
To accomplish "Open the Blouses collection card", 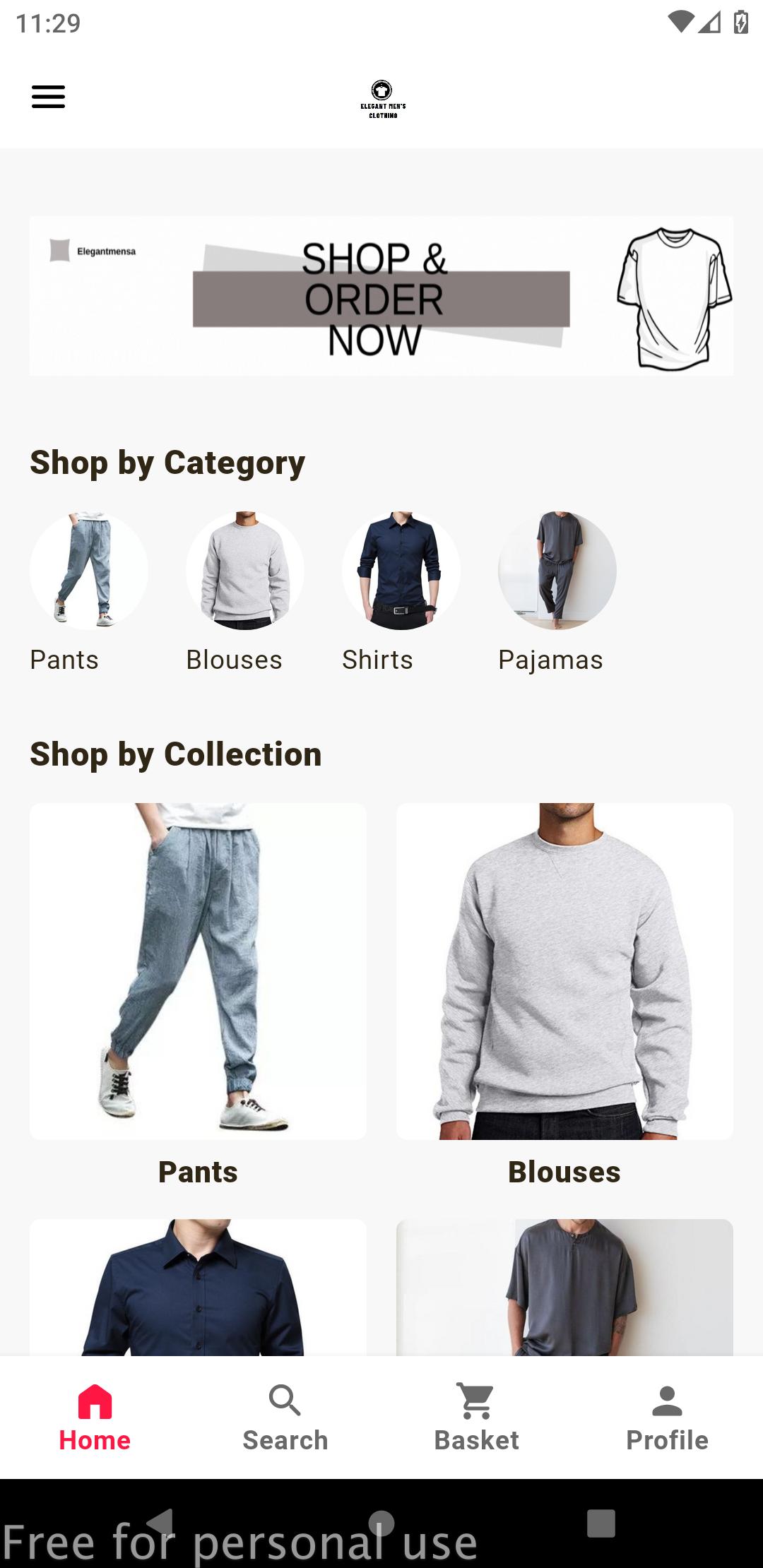I will pos(564,971).
